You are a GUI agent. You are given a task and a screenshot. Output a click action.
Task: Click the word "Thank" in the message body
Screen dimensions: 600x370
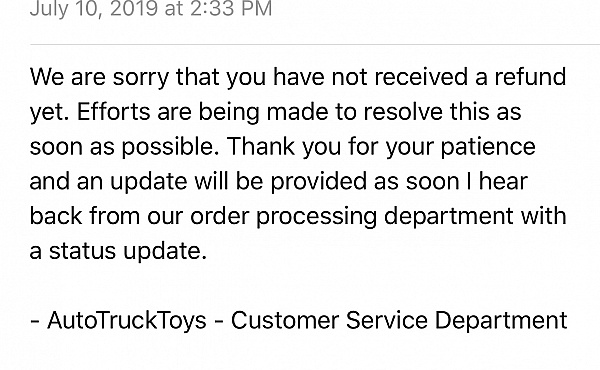click(x=261, y=146)
